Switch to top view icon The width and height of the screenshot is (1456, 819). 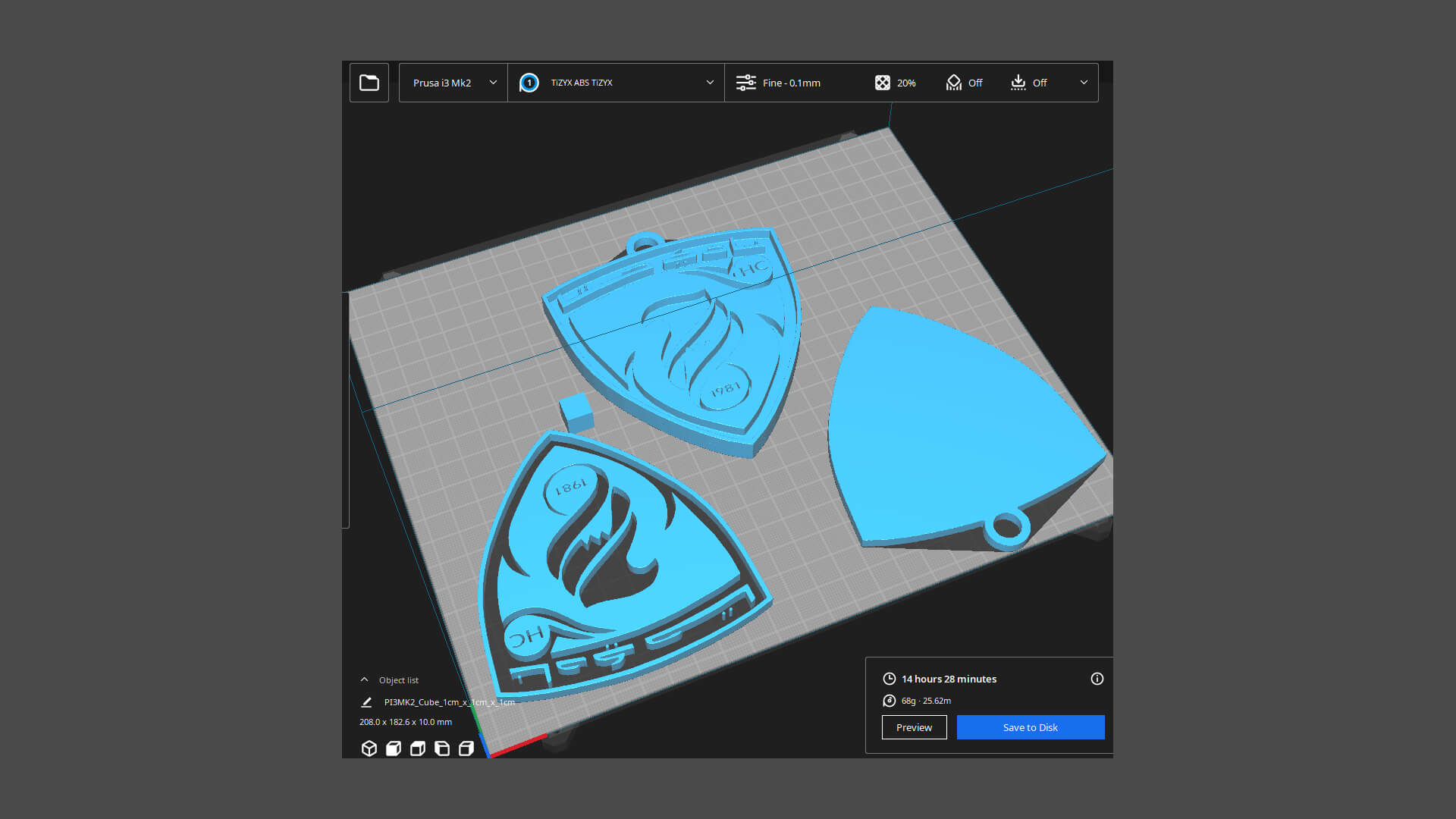click(418, 748)
